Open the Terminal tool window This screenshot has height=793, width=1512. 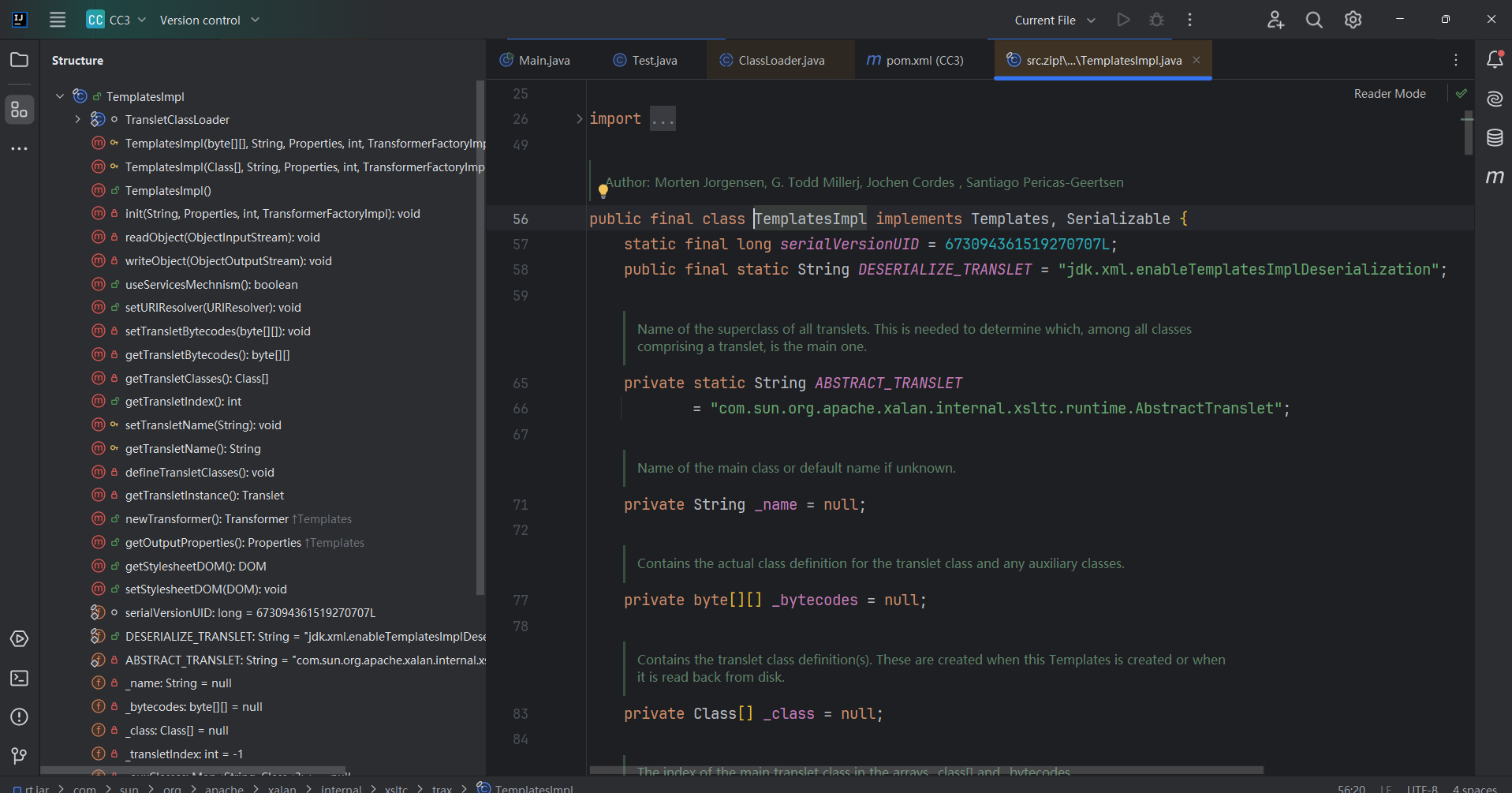coord(20,678)
